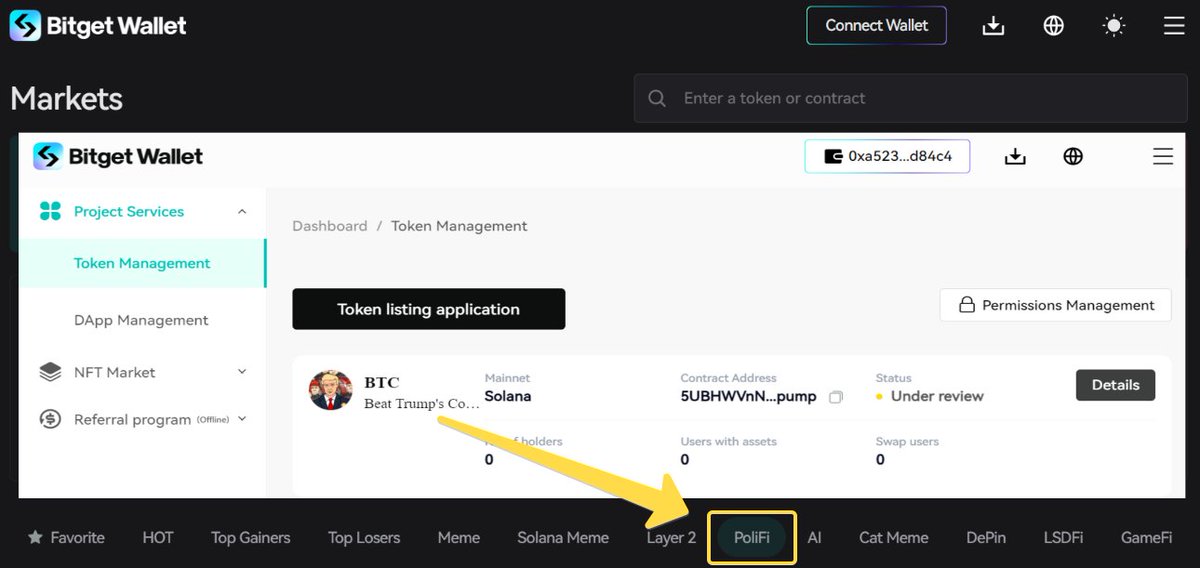Select Top Losers tab
This screenshot has height=568, width=1200.
[x=364, y=537]
